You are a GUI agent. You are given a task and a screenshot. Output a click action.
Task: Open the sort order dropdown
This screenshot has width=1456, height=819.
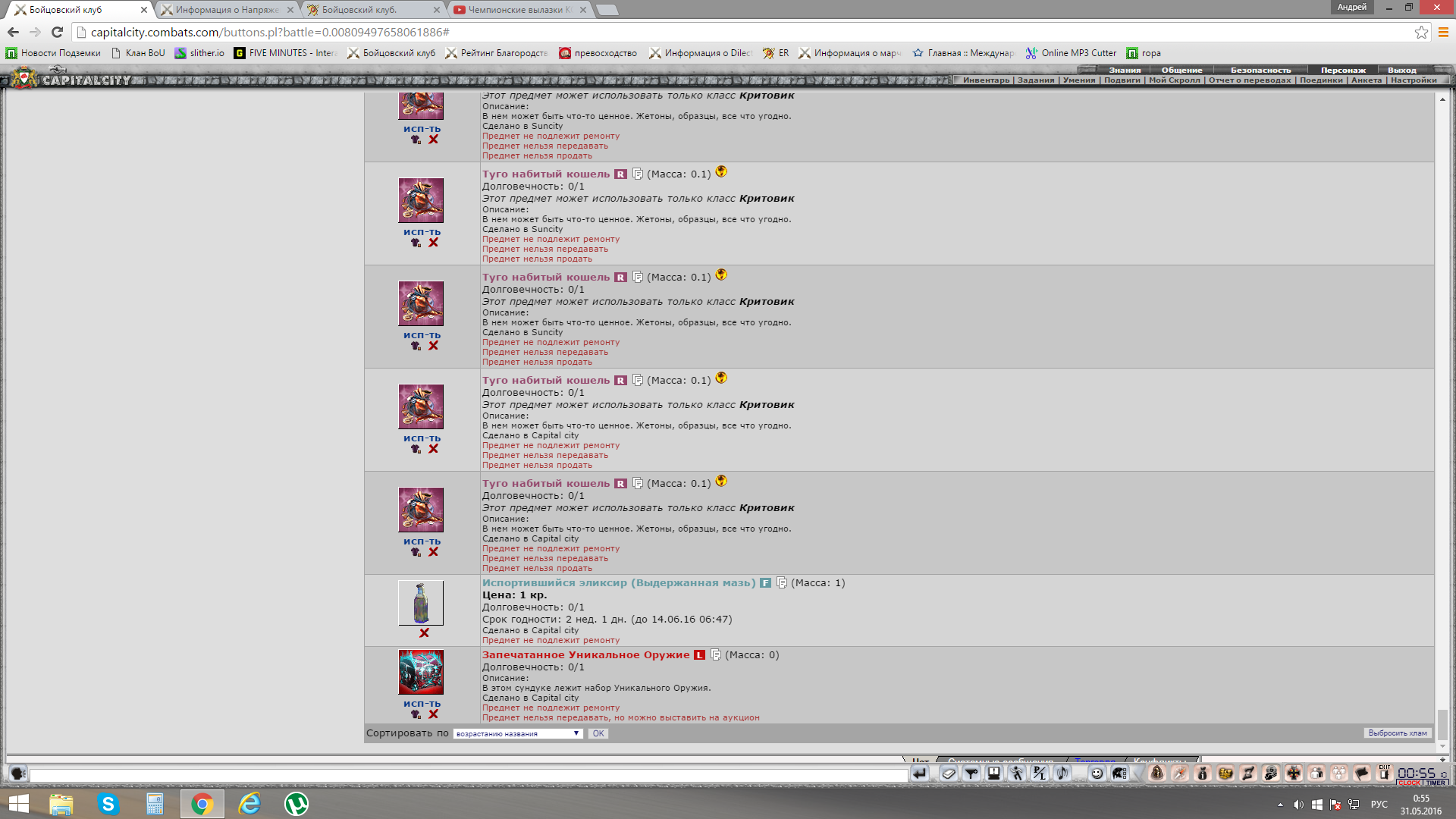(519, 734)
